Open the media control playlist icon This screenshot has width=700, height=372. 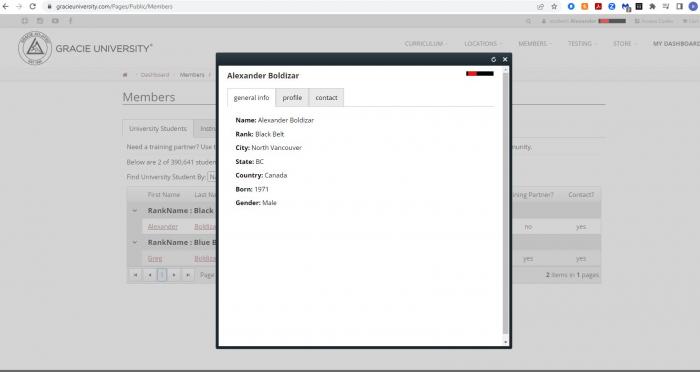(x=666, y=7)
